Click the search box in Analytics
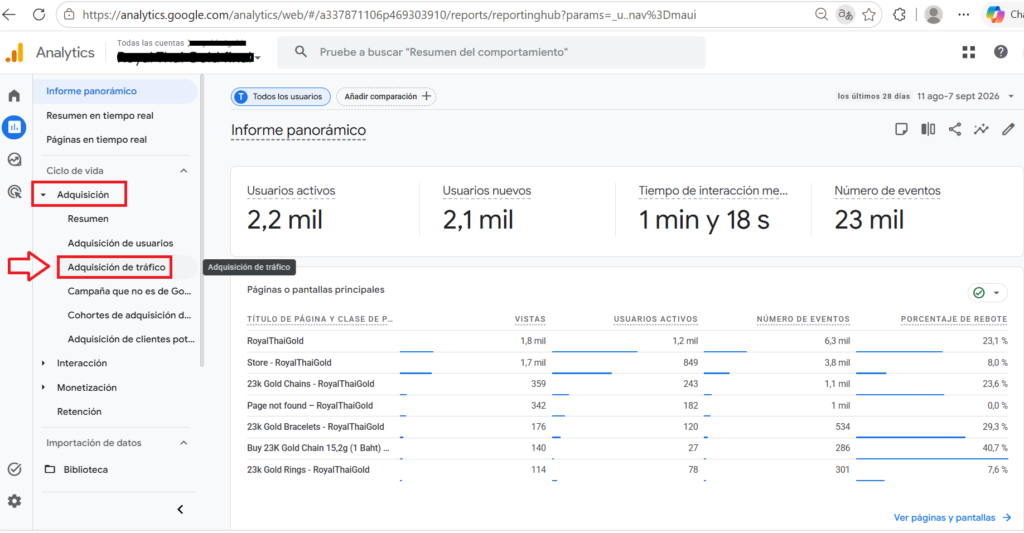Screen dimensions: 1024x533 click(x=491, y=52)
